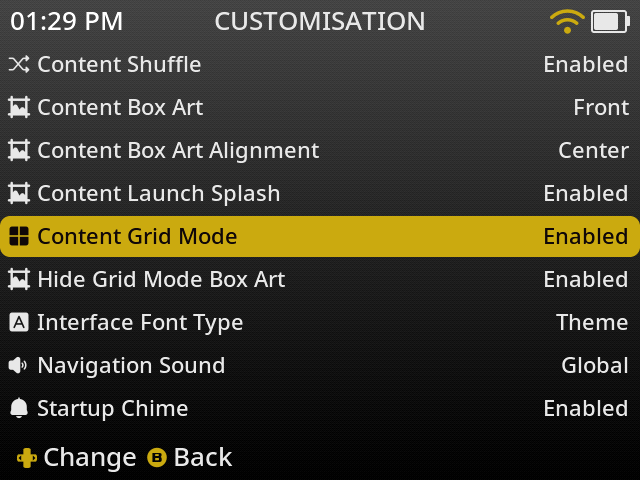
Task: Click the bell icon for Startup Chime
Action: (x=18, y=409)
